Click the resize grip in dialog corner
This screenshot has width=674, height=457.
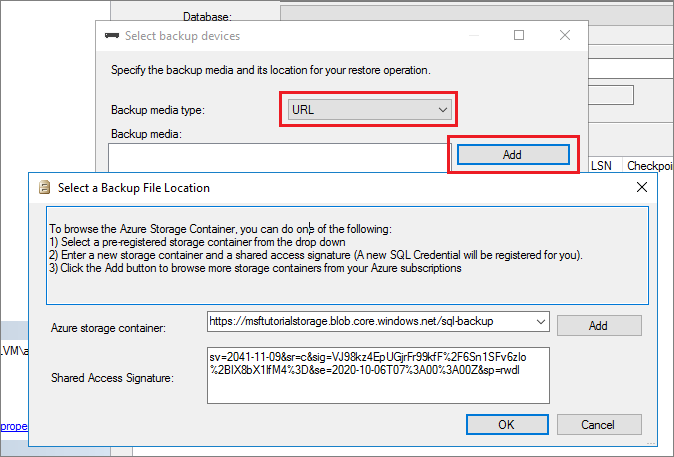[654, 439]
